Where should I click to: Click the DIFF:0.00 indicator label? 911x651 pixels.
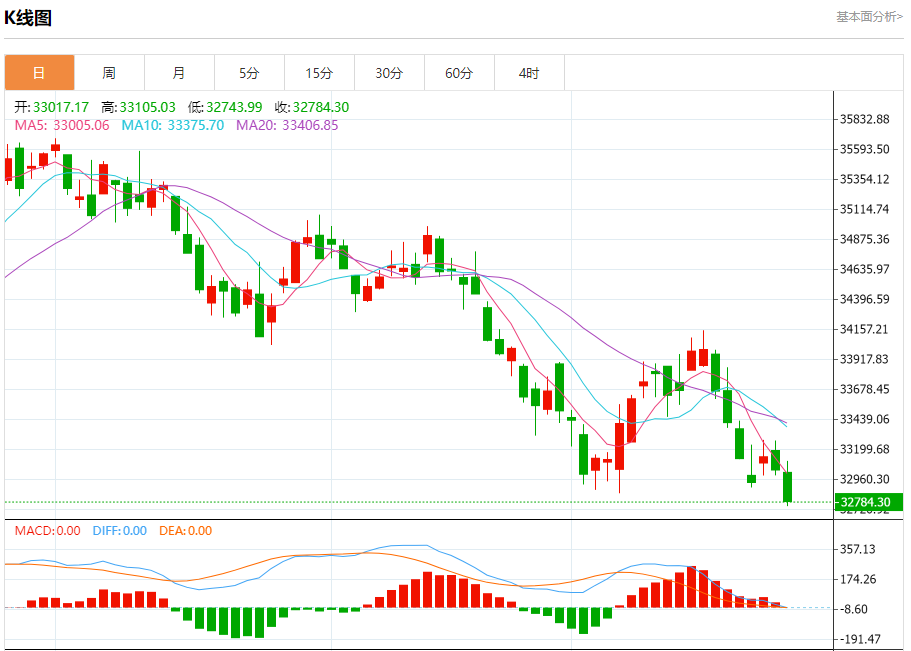click(x=120, y=531)
